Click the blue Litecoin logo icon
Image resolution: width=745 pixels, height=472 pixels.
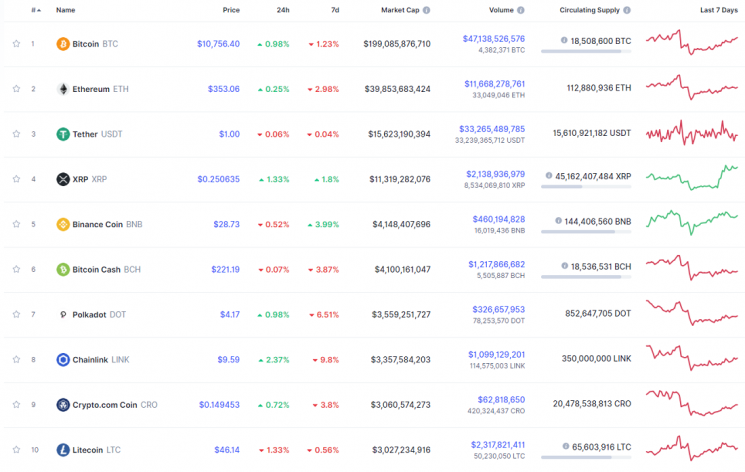[x=63, y=450]
